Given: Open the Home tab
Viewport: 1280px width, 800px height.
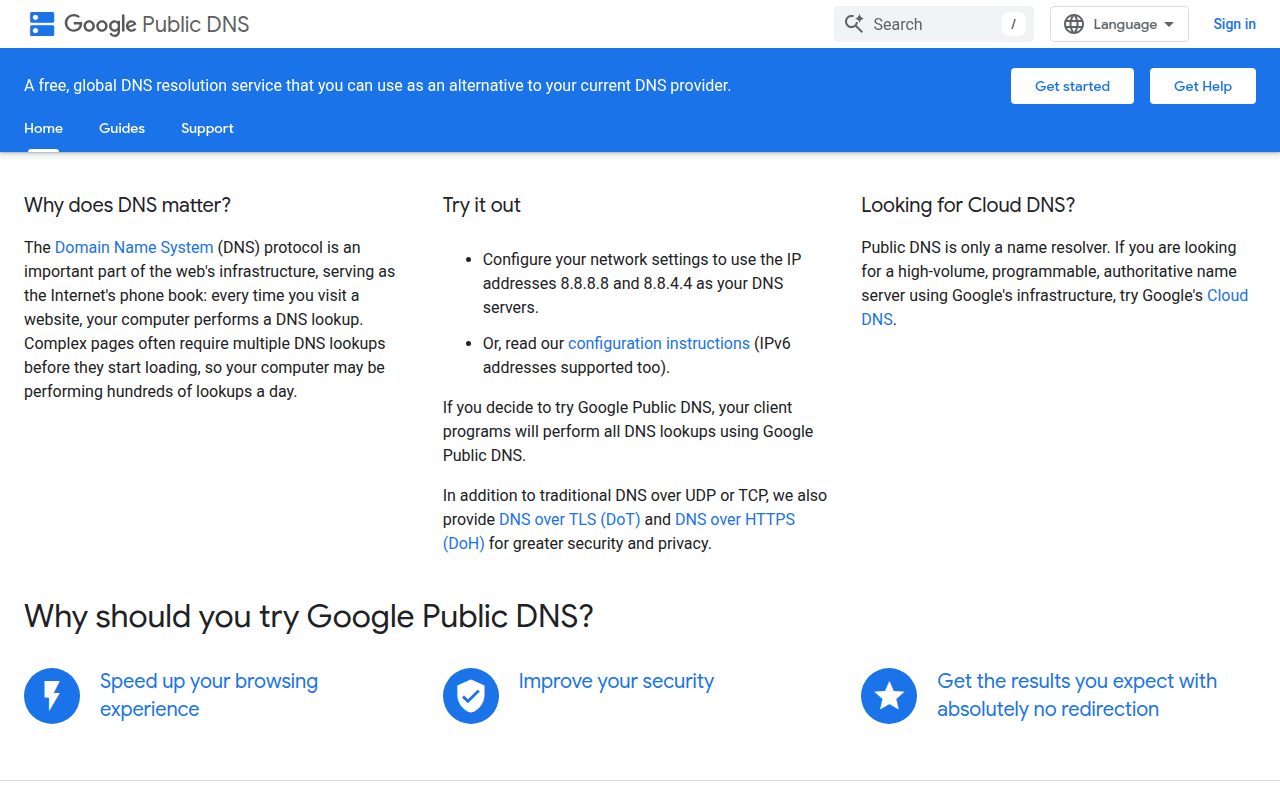Looking at the screenshot, I should click(43, 128).
